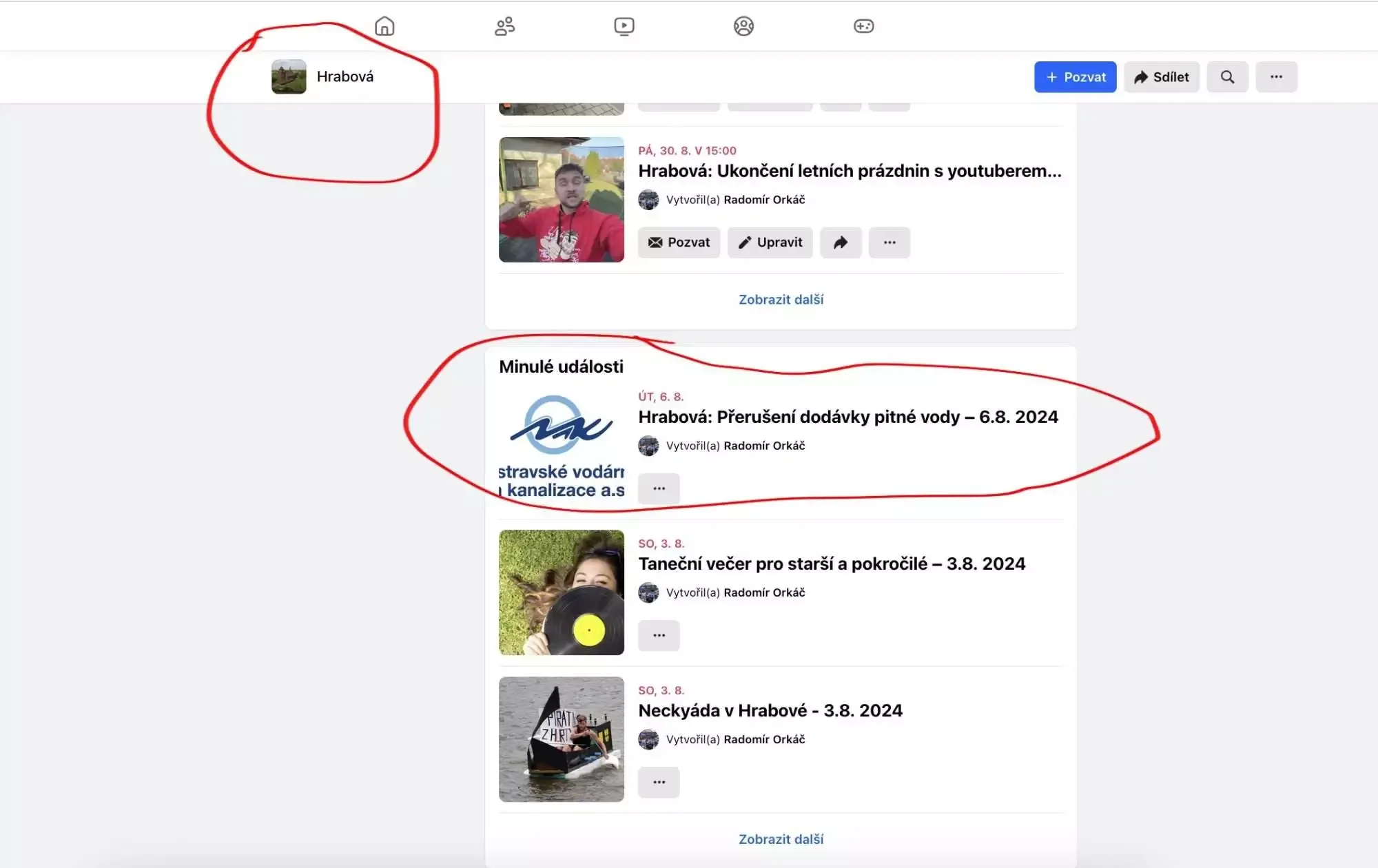
Task: Open the Watch video icon
Action: pyautogui.click(x=624, y=26)
